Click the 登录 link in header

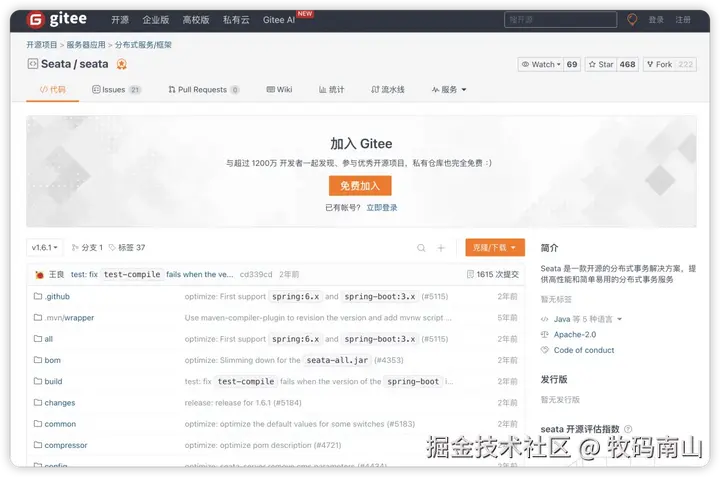point(656,20)
